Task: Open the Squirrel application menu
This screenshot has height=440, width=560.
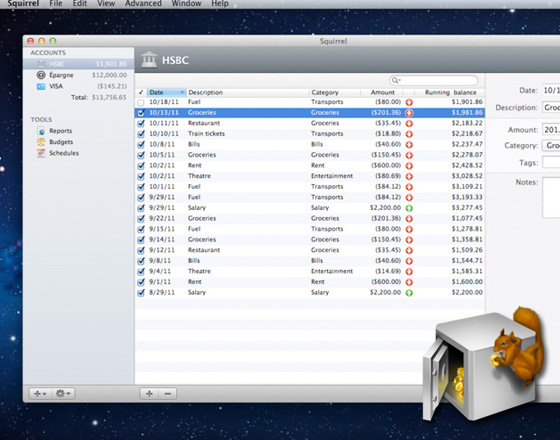Action: [x=23, y=4]
